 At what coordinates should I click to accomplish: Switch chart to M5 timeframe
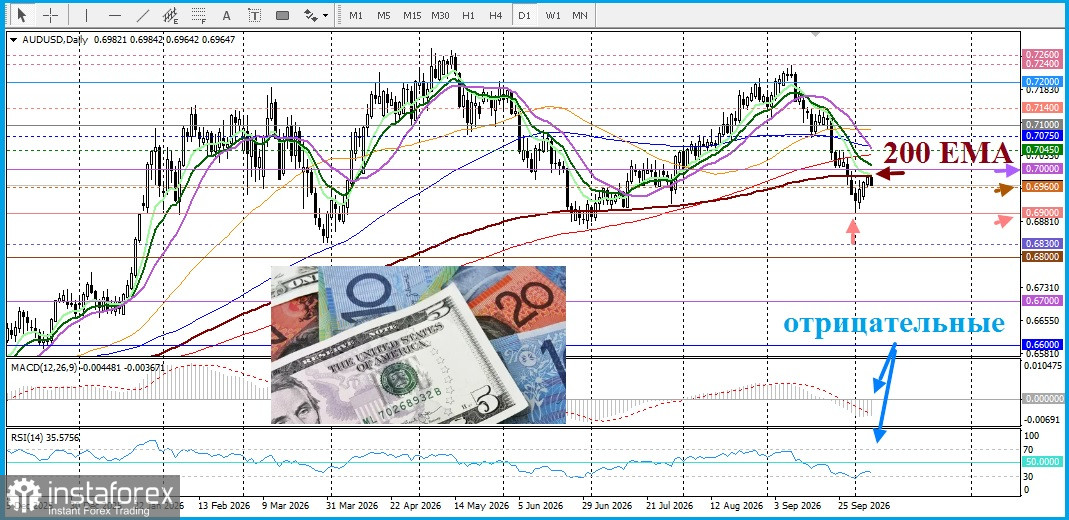tap(384, 15)
